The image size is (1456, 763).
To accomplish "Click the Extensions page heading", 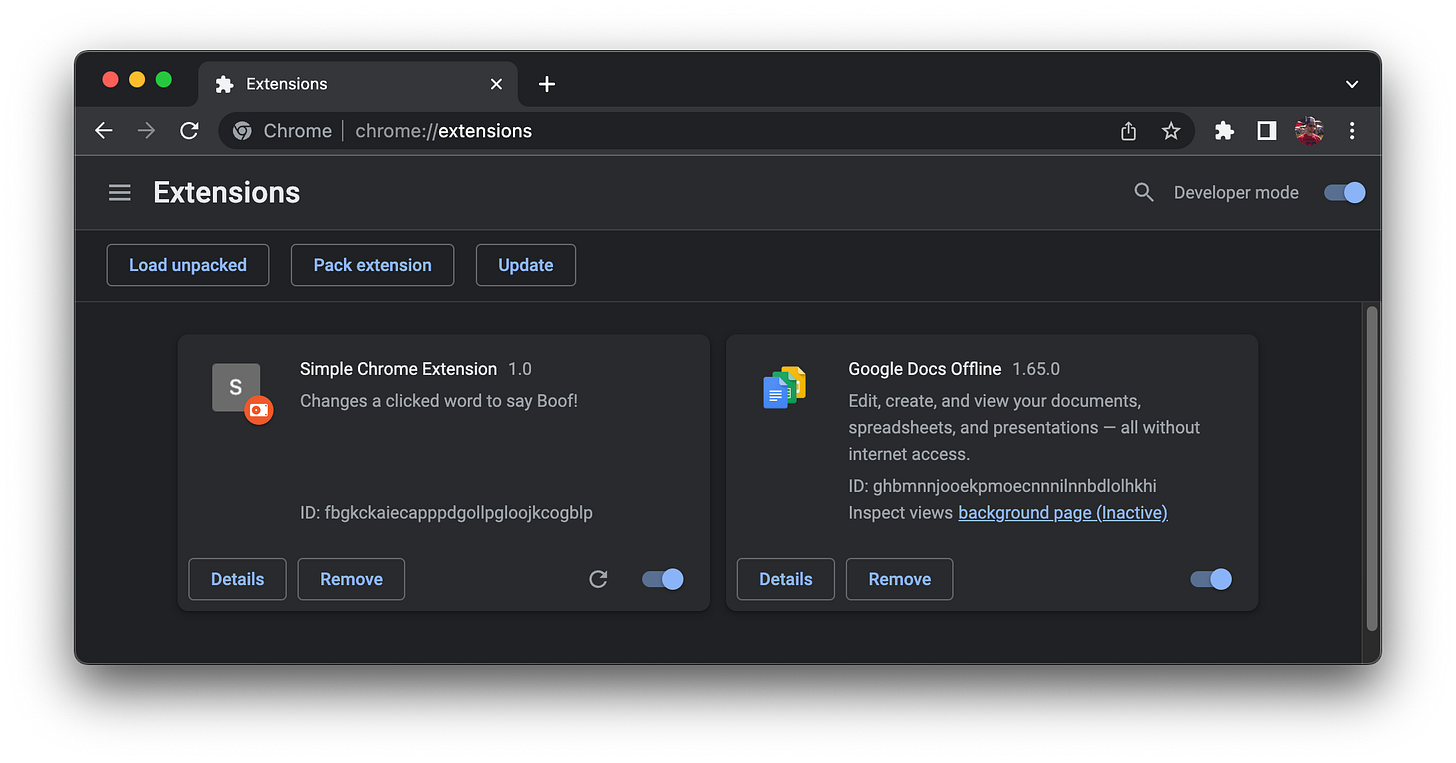I will (227, 193).
